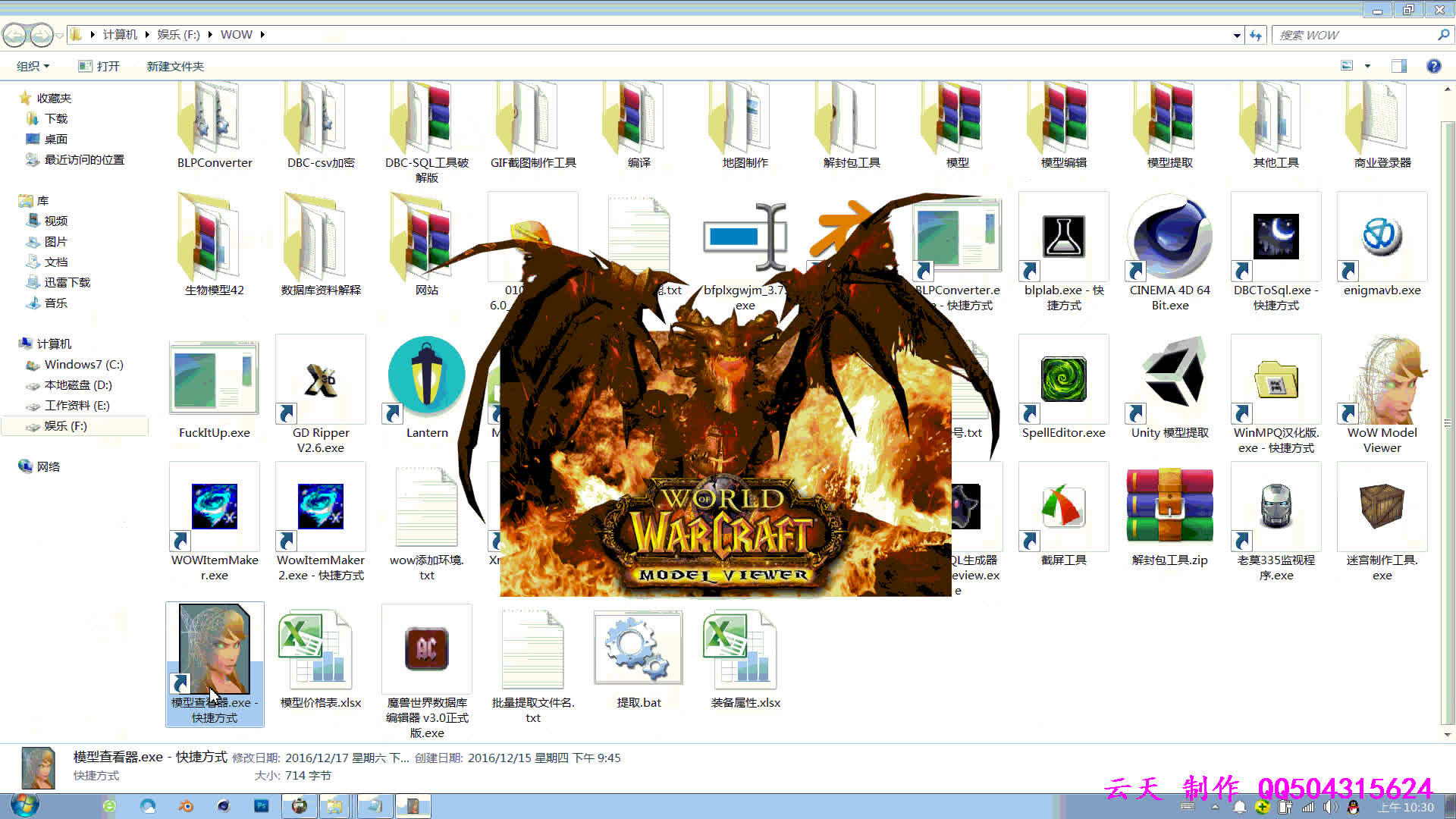
Task: Open 下载 in favorites
Action: tap(56, 119)
